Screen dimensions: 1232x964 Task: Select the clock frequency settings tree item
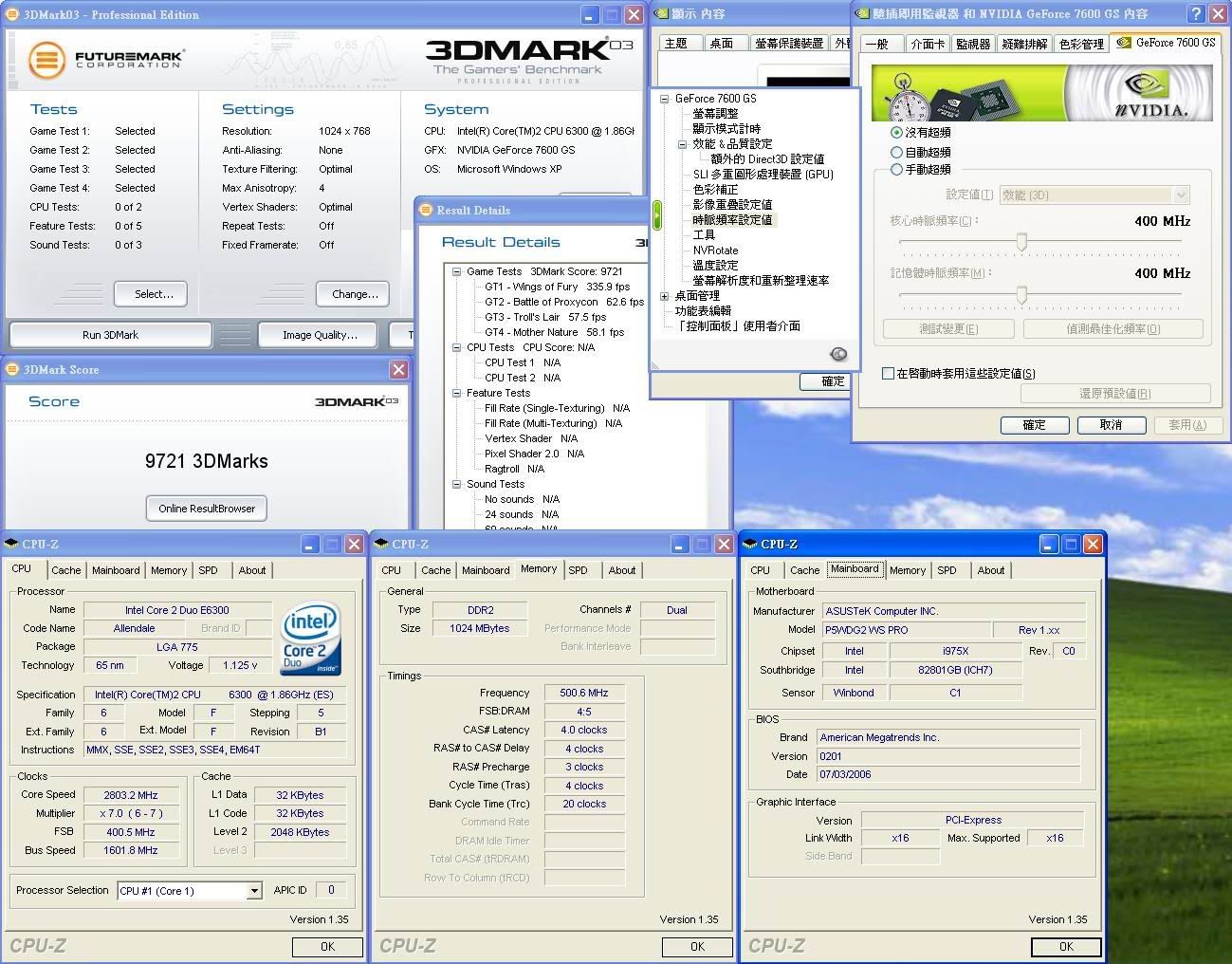[x=732, y=220]
